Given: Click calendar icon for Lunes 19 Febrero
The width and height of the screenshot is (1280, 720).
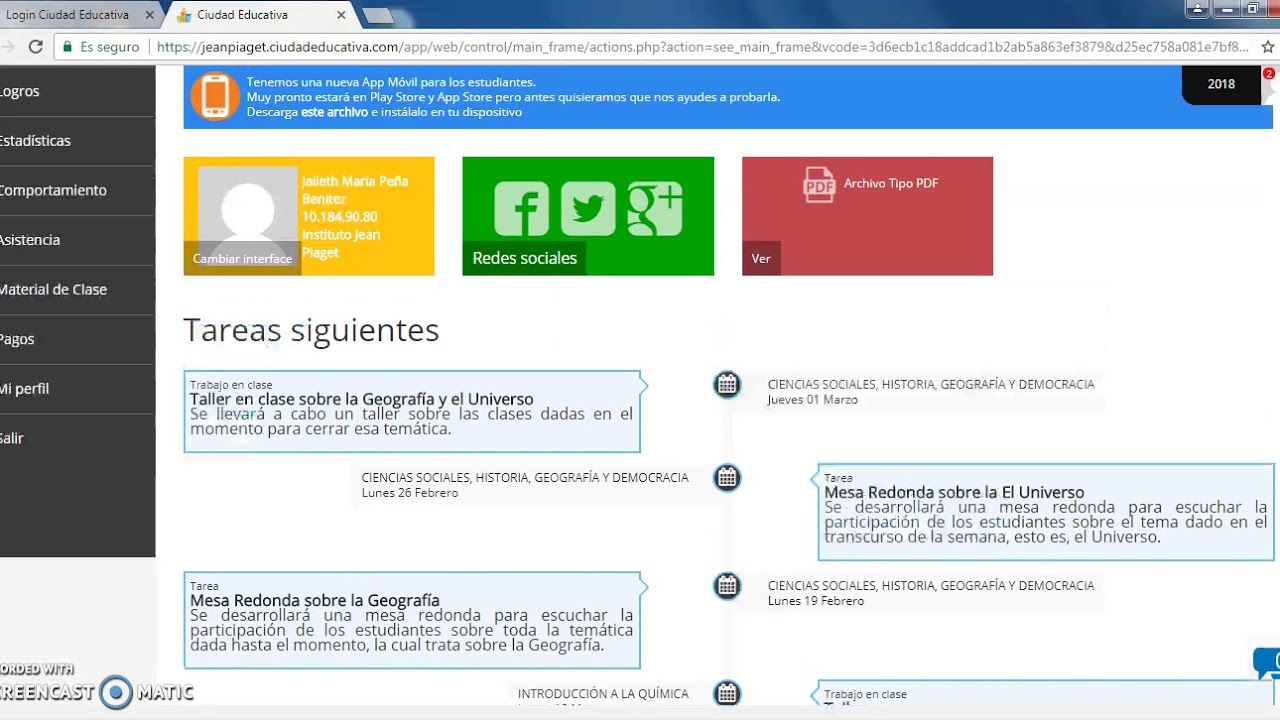Looking at the screenshot, I should pyautogui.click(x=727, y=585).
